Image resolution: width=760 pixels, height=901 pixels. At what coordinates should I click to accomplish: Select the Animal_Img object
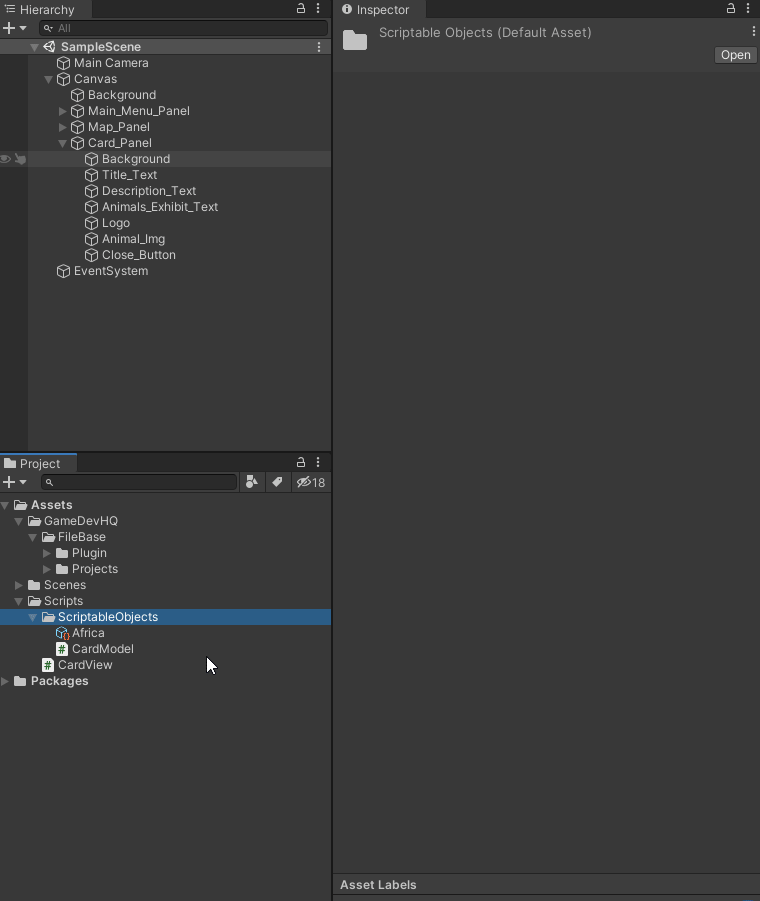tap(133, 239)
